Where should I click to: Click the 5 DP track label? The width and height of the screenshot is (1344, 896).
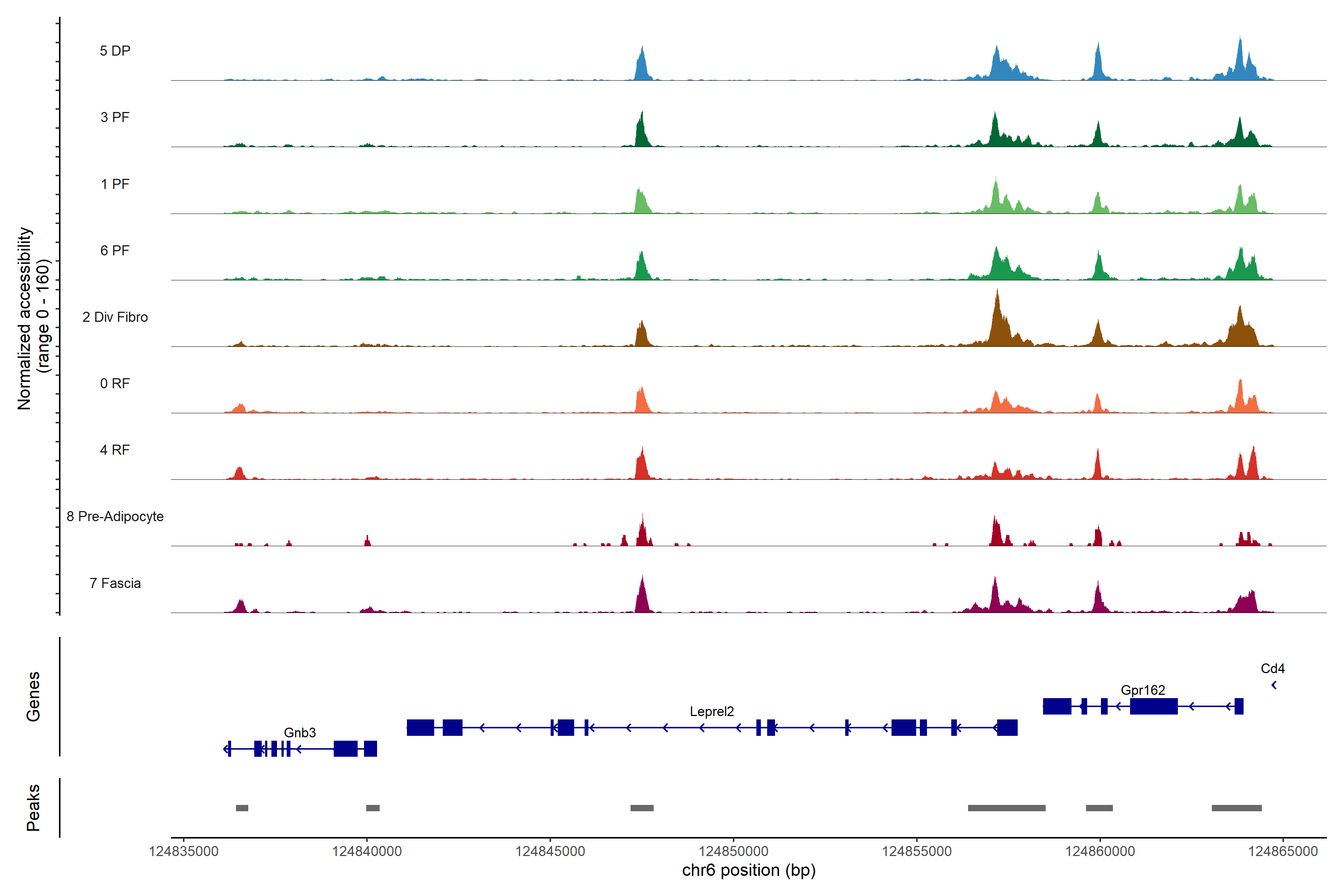tap(115, 51)
